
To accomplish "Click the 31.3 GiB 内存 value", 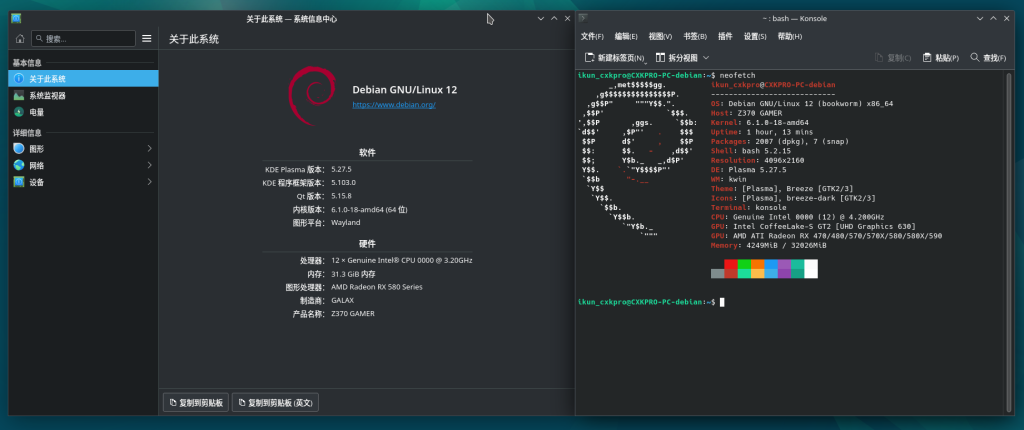I will 353,274.
